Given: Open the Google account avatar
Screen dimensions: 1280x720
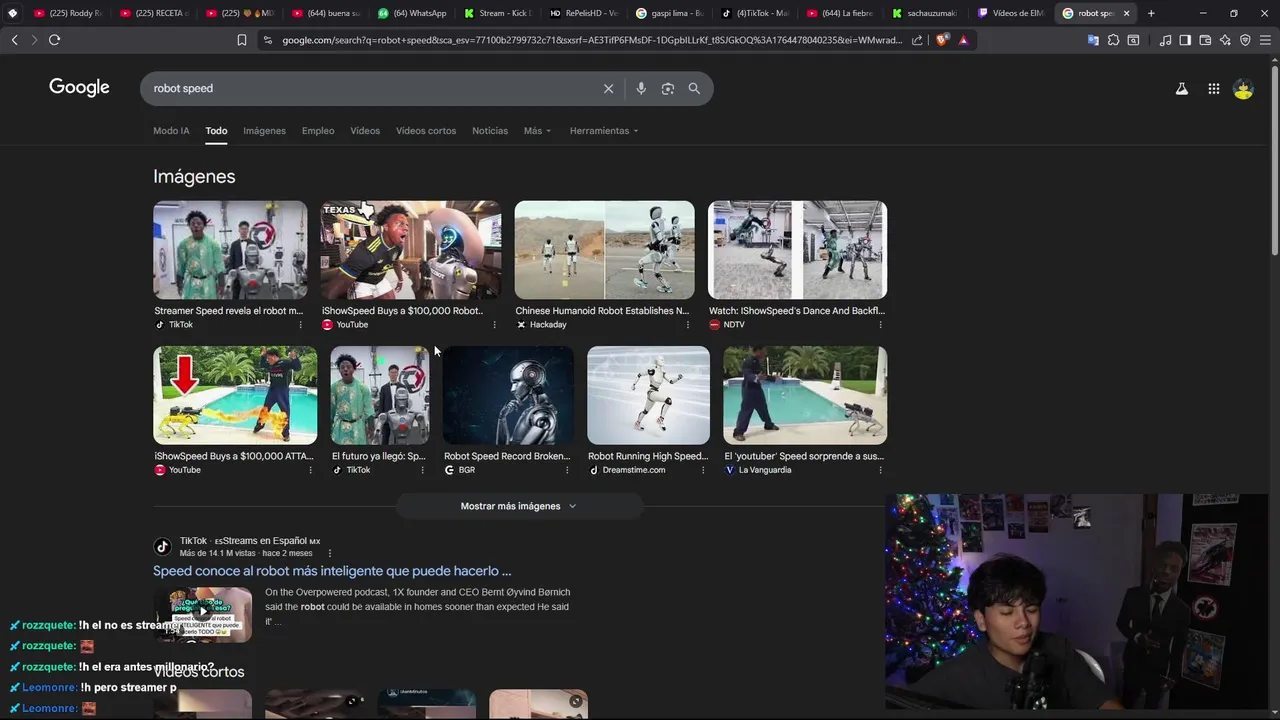Looking at the screenshot, I should click(1243, 89).
